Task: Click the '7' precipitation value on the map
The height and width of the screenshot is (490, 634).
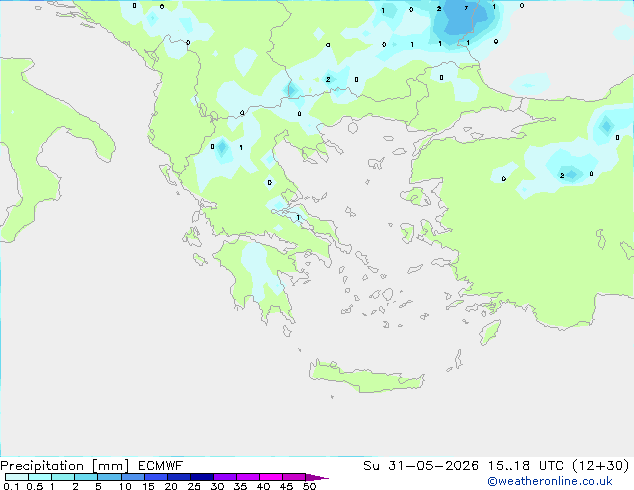Action: pos(466,8)
